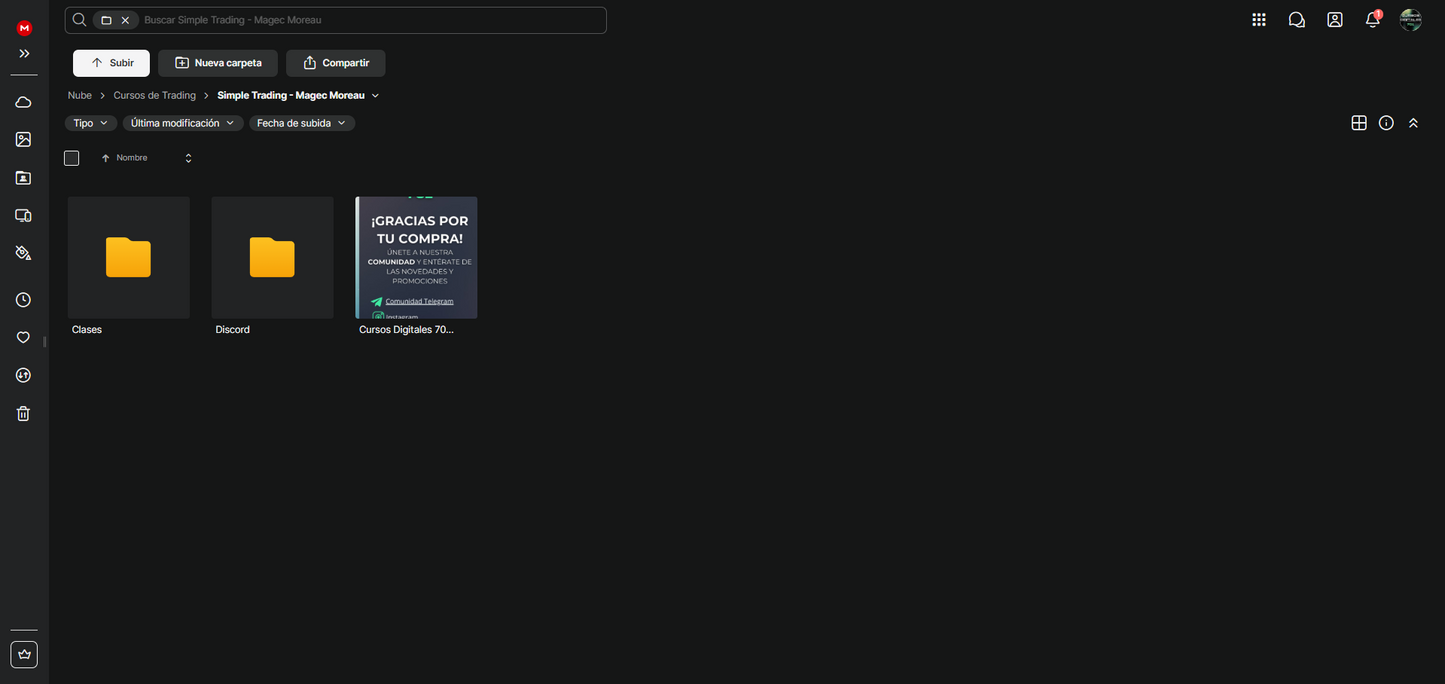Viewport: 1445px width, 684px height.
Task: Open the Recents clock icon
Action: (23, 300)
